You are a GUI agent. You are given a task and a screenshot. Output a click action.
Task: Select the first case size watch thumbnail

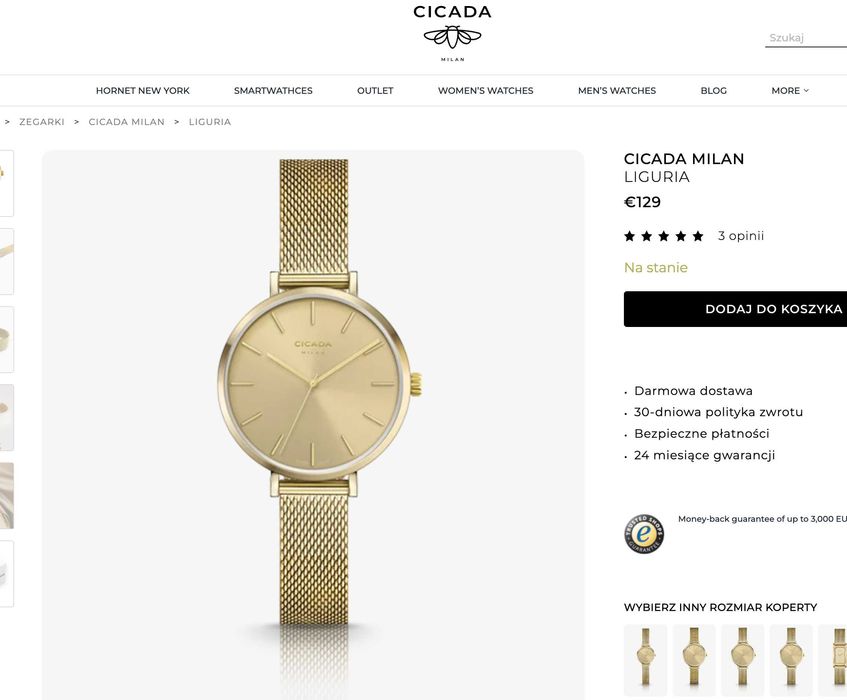646,659
